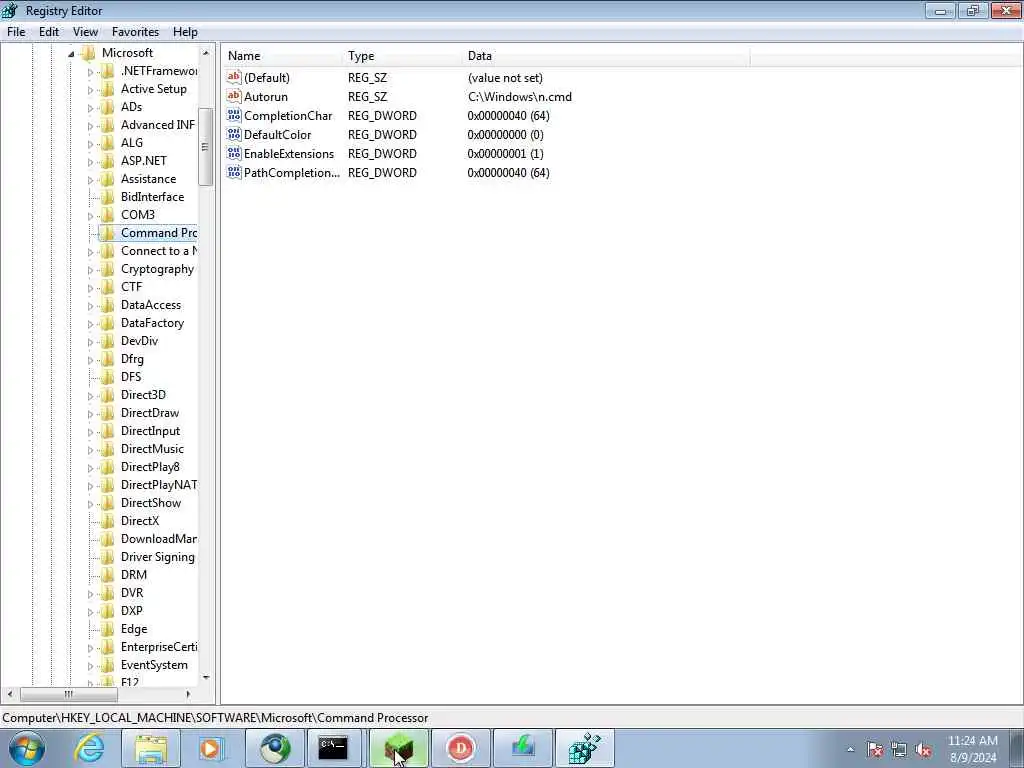Open the blue lightning taskbar app
Screen dimensions: 1024x768
[x=523, y=748]
